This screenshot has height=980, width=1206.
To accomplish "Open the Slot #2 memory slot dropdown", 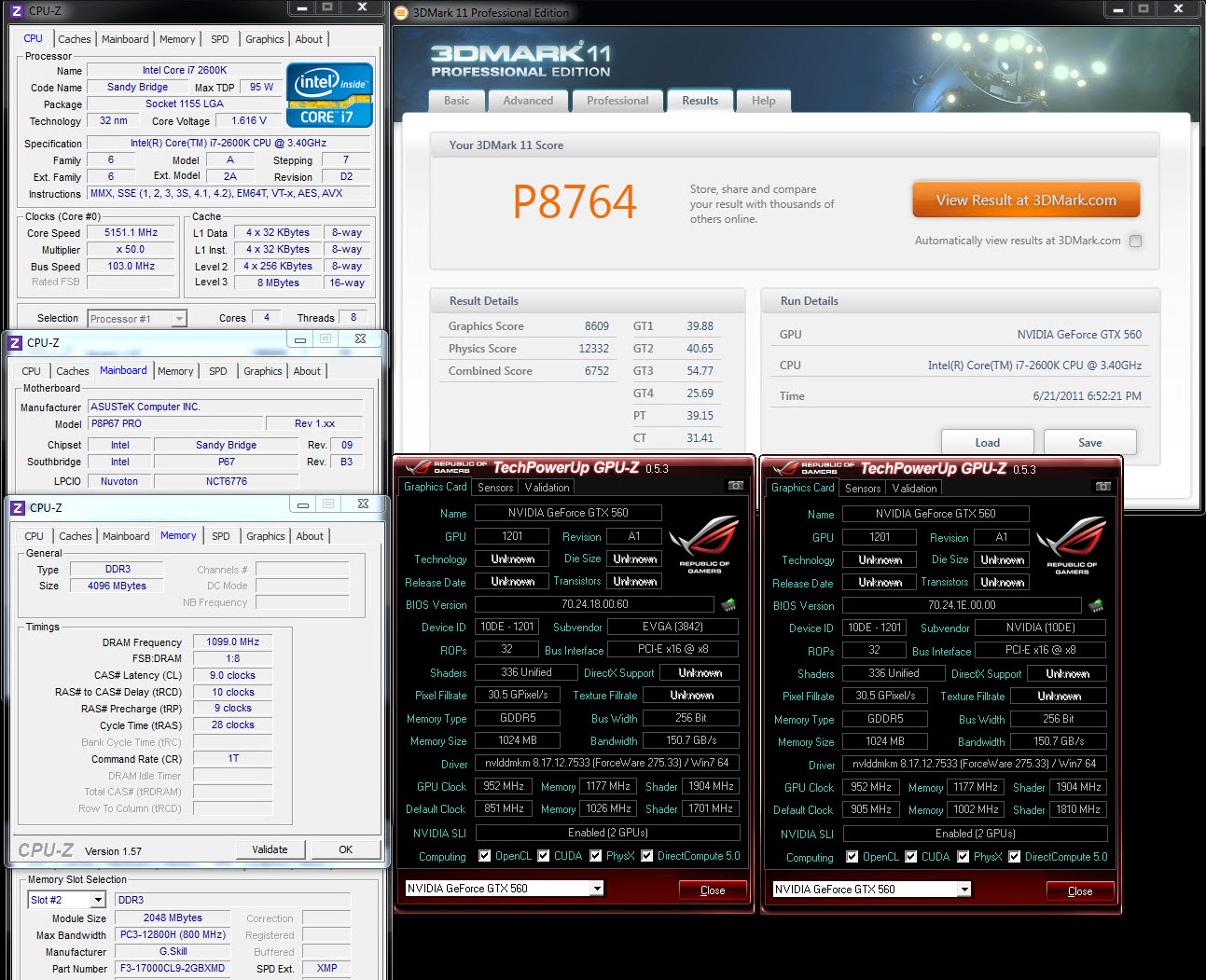I will (x=67, y=900).
